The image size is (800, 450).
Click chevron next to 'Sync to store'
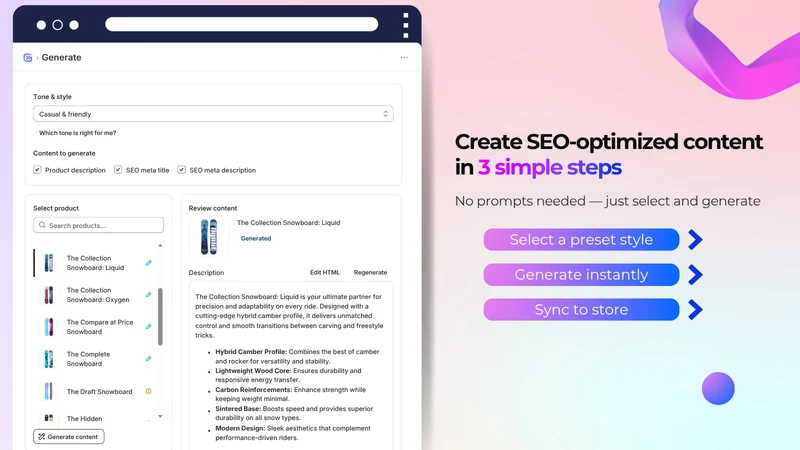[695, 309]
